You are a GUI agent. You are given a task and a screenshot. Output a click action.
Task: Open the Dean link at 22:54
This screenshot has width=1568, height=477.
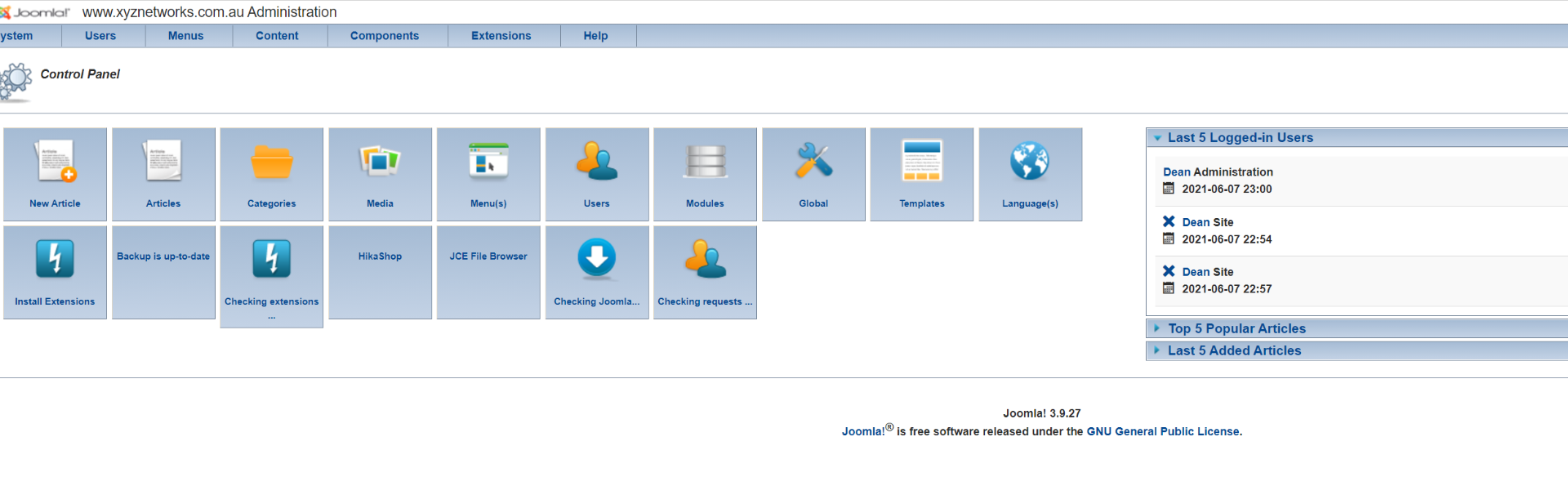[1196, 222]
